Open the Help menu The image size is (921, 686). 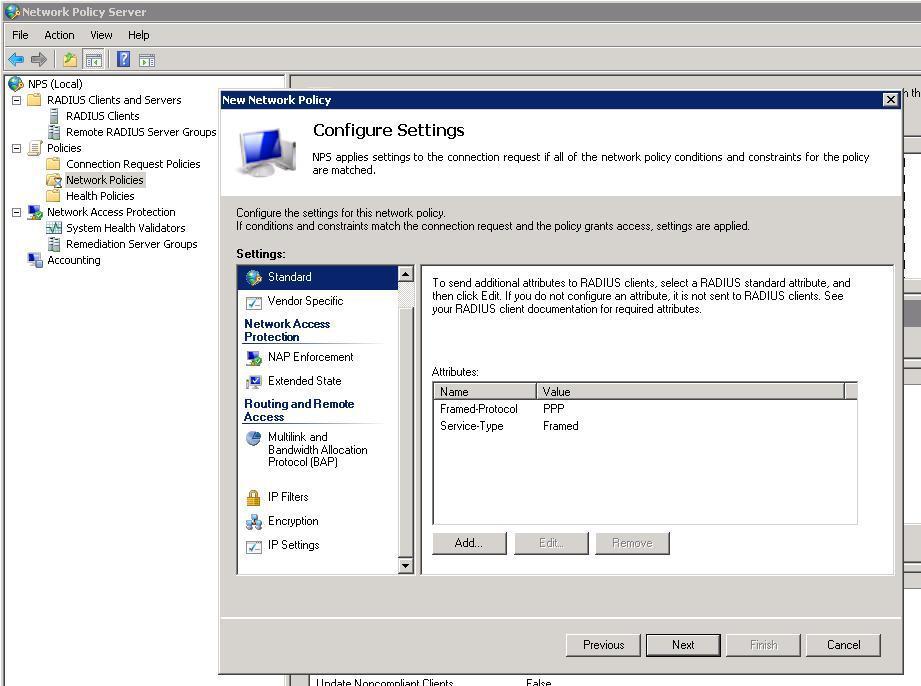(x=139, y=35)
